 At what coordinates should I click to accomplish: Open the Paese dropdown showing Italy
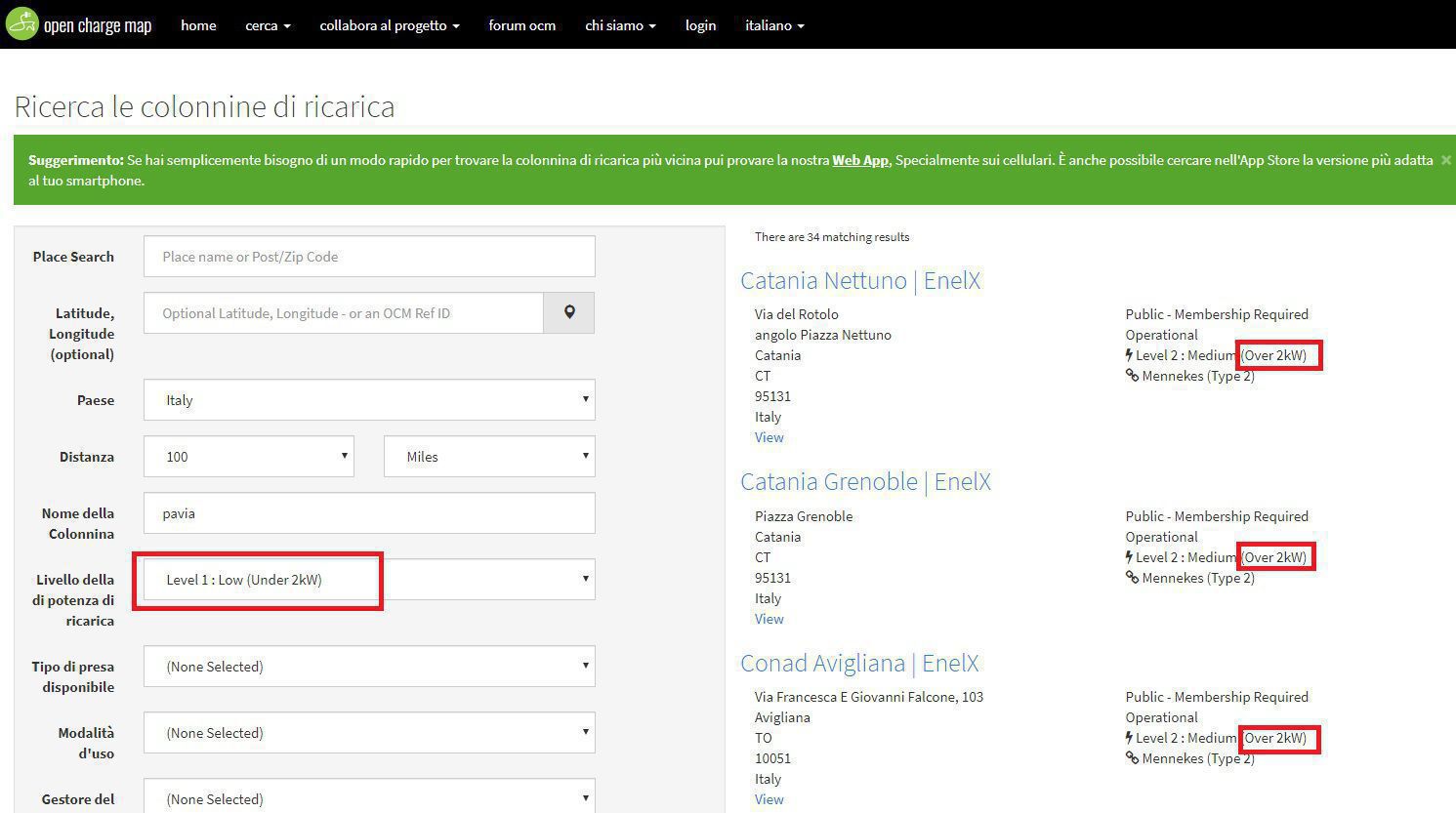click(369, 400)
